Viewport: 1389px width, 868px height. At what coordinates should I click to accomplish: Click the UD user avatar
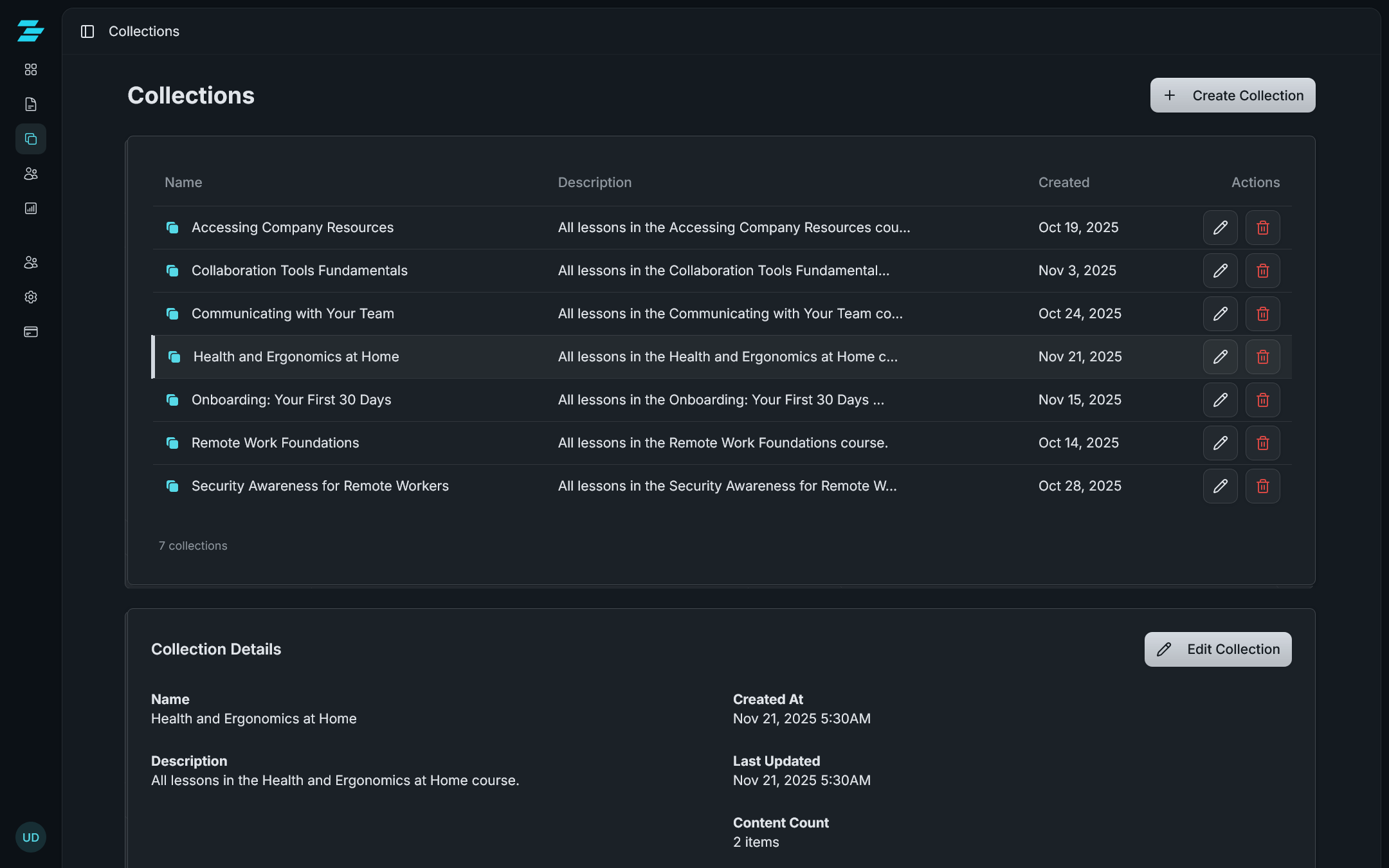pyautogui.click(x=31, y=837)
